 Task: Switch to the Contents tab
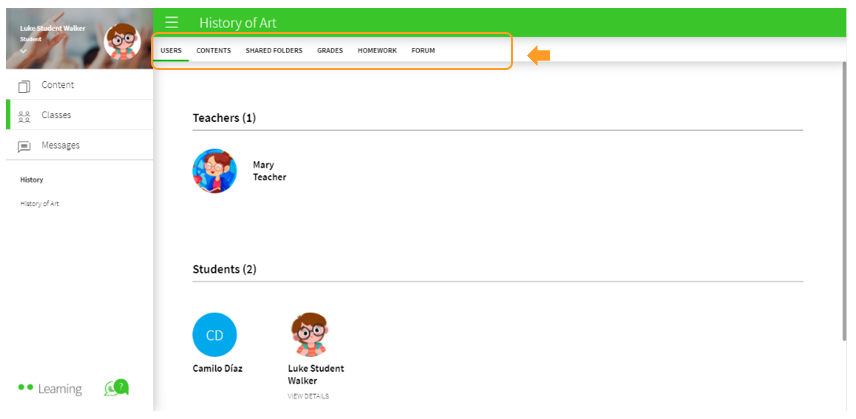213,50
